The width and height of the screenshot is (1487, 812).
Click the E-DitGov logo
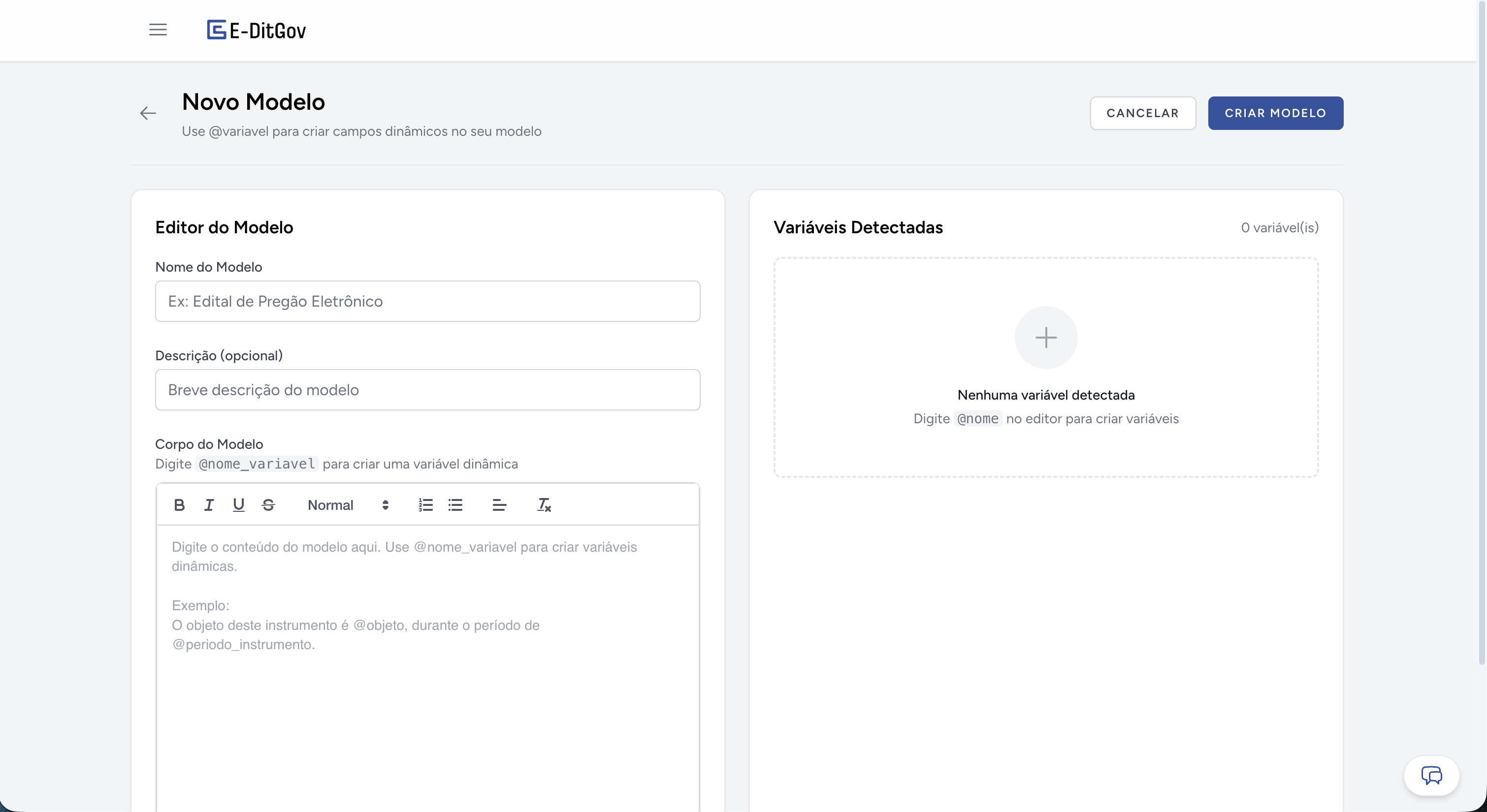[x=257, y=30]
